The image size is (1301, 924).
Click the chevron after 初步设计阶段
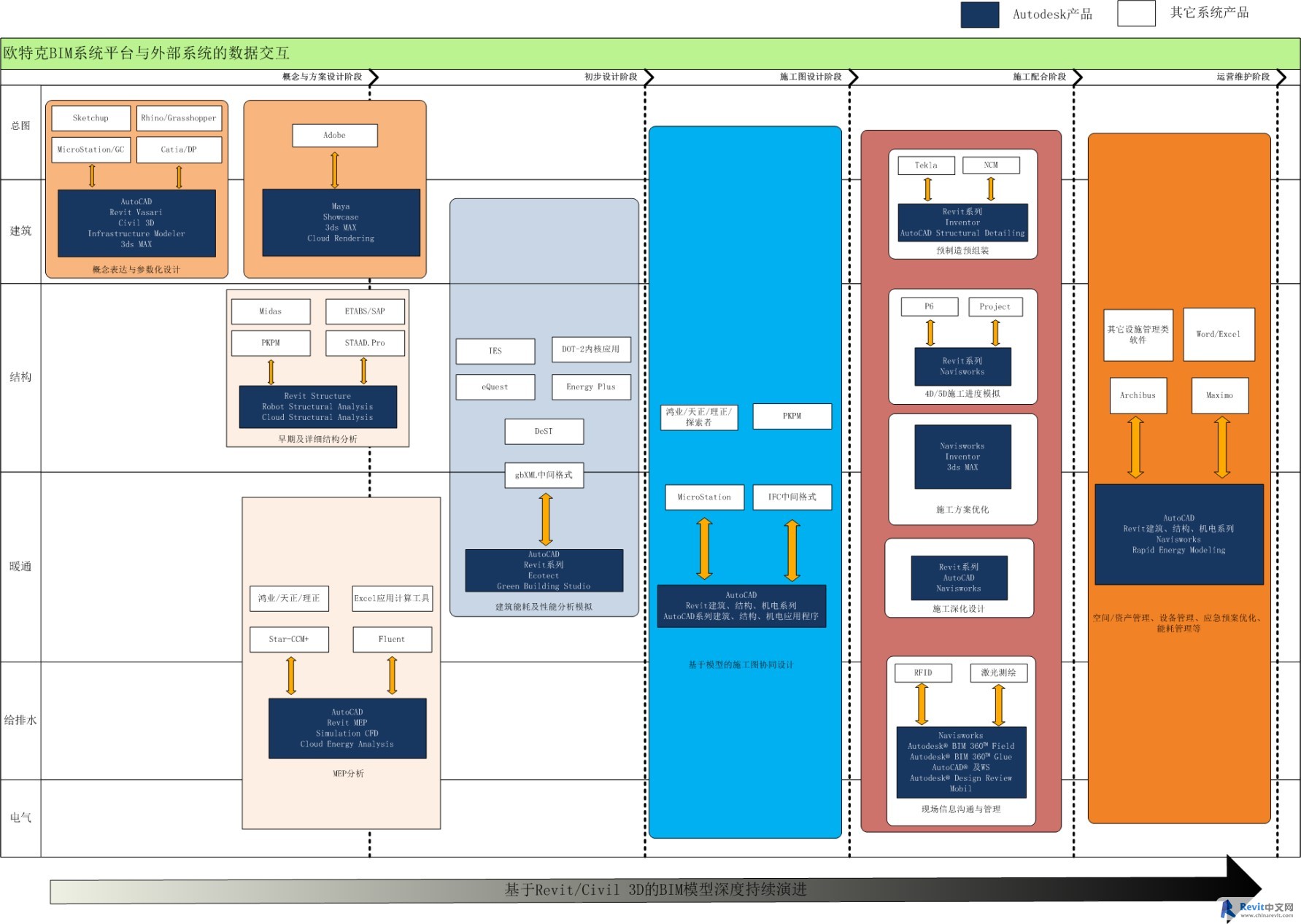point(649,77)
